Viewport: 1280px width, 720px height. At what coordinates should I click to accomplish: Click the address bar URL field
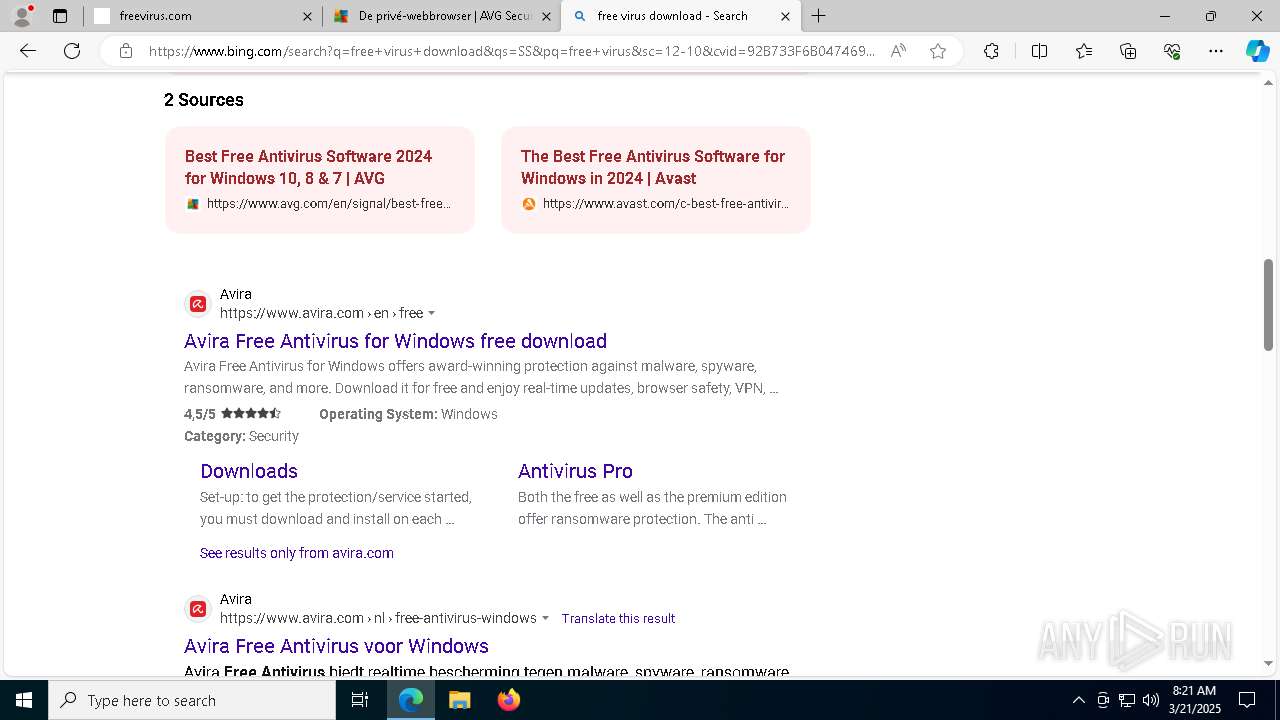tap(512, 51)
